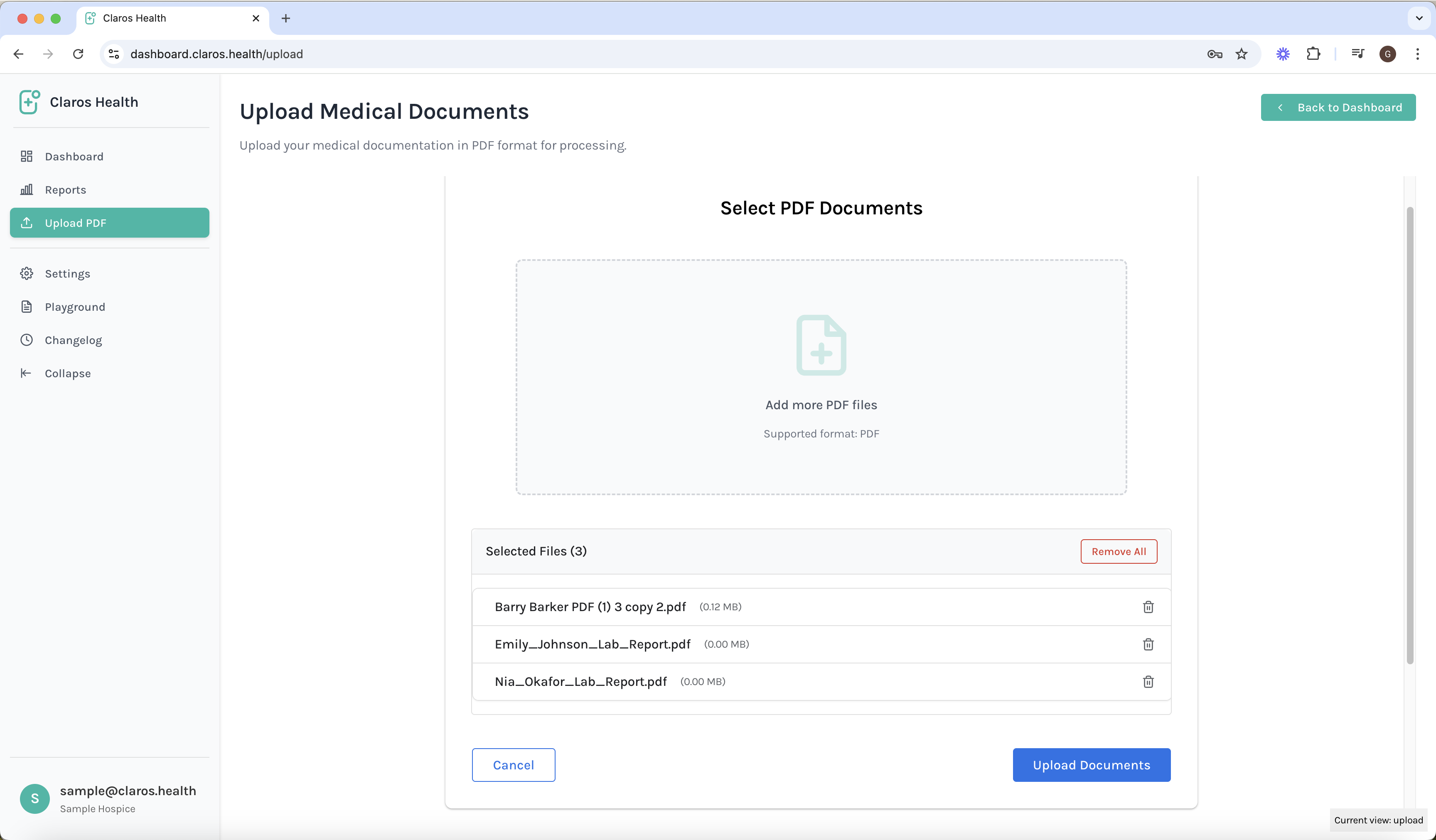
Task: Delete the Barry Barker PDF file
Action: (1148, 607)
